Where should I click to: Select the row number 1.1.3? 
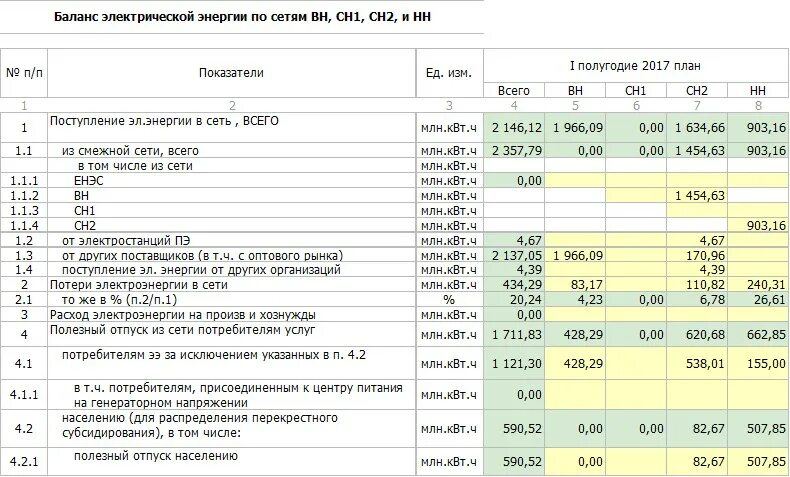[24, 211]
